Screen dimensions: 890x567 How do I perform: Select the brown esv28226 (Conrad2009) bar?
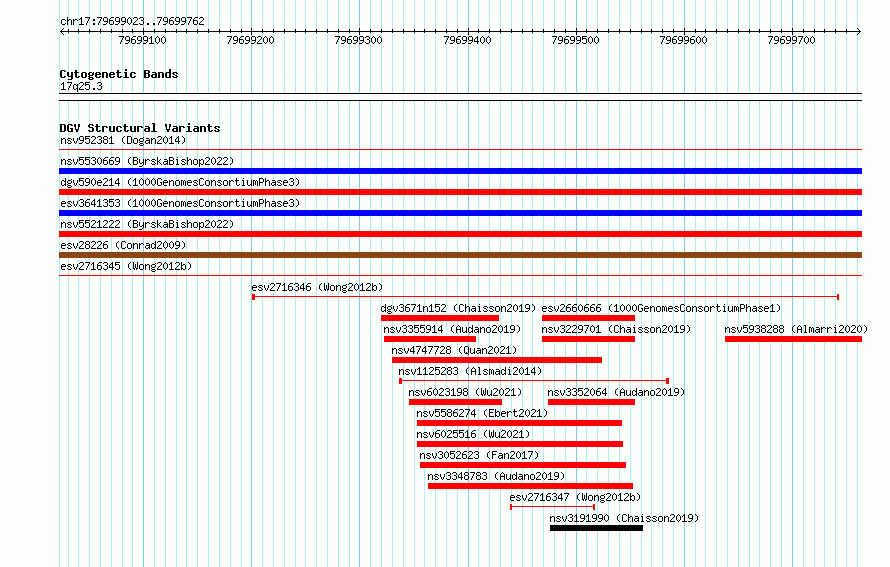click(460, 255)
